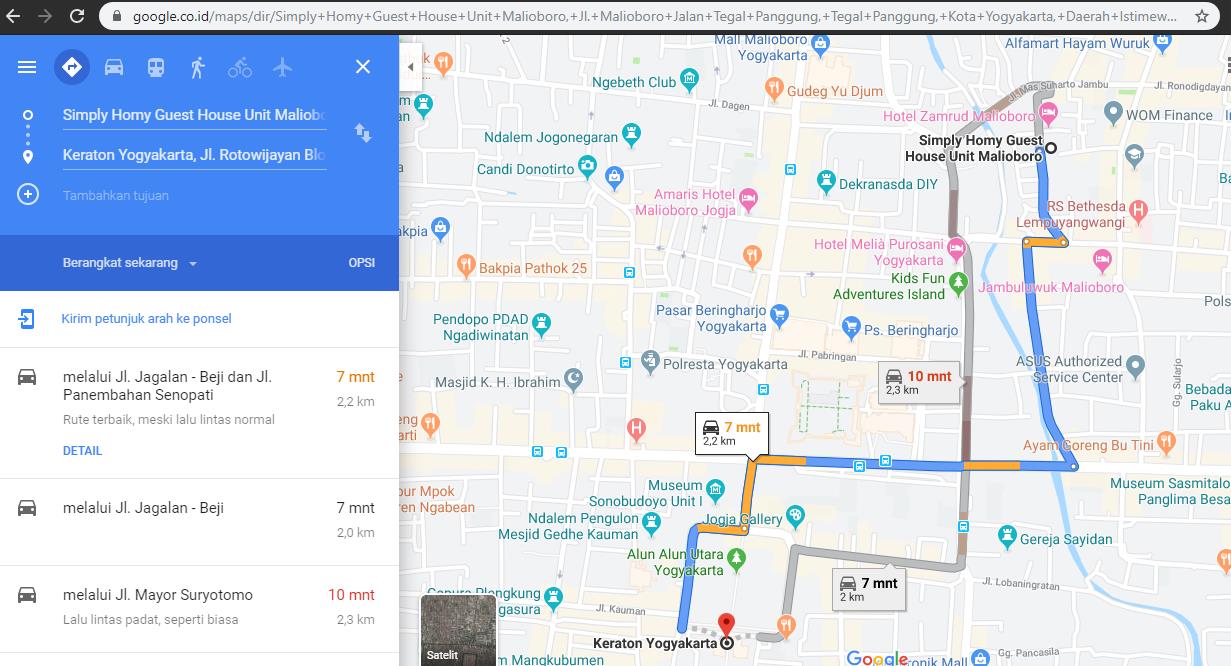Click RS Bethesda Lempuyangwangi hospital marker
Screen dimensions: 1231x666
coord(1137,210)
